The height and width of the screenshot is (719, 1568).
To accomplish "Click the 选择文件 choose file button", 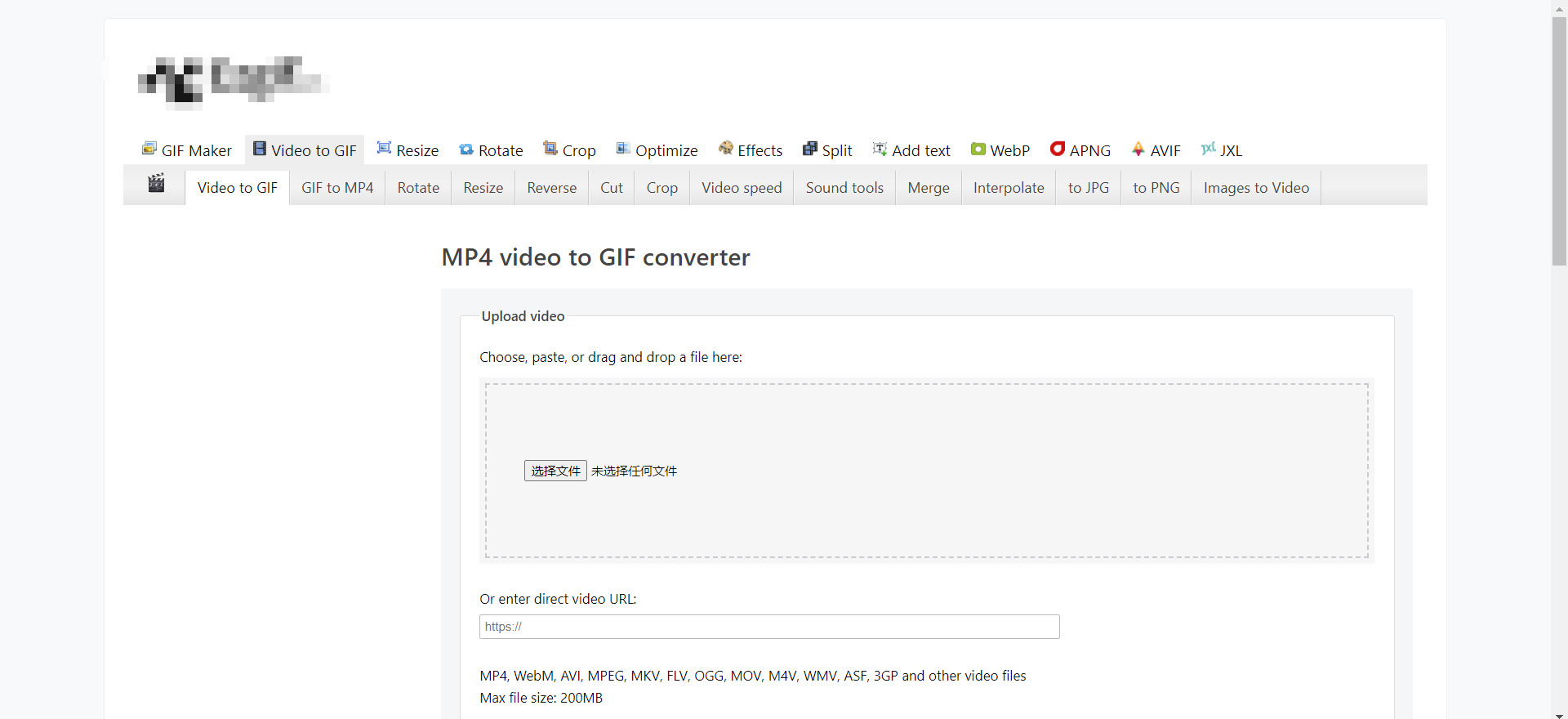I will [555, 471].
